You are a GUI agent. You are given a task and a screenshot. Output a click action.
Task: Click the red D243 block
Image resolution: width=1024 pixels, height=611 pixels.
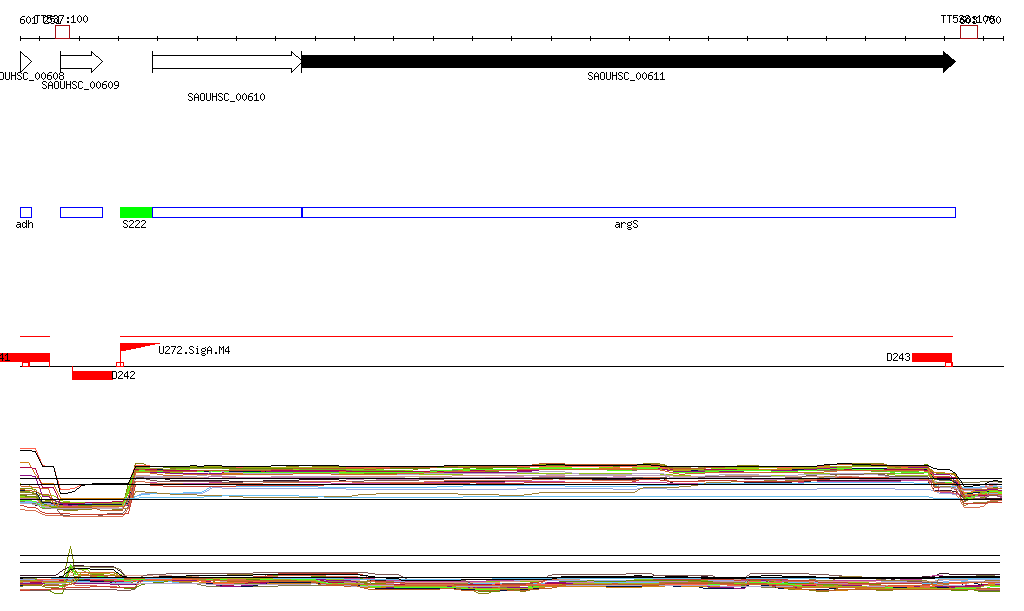[931, 357]
